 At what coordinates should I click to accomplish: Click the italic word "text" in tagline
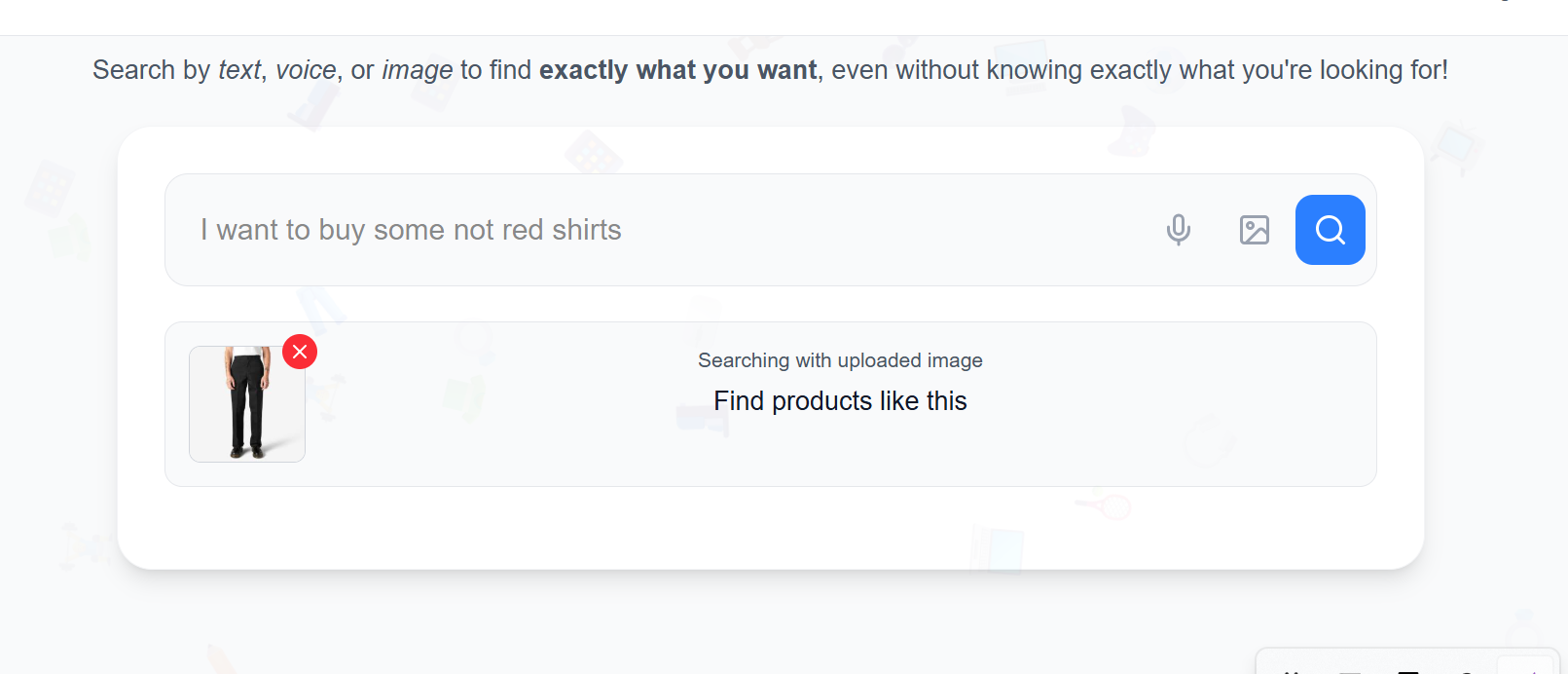tap(238, 70)
